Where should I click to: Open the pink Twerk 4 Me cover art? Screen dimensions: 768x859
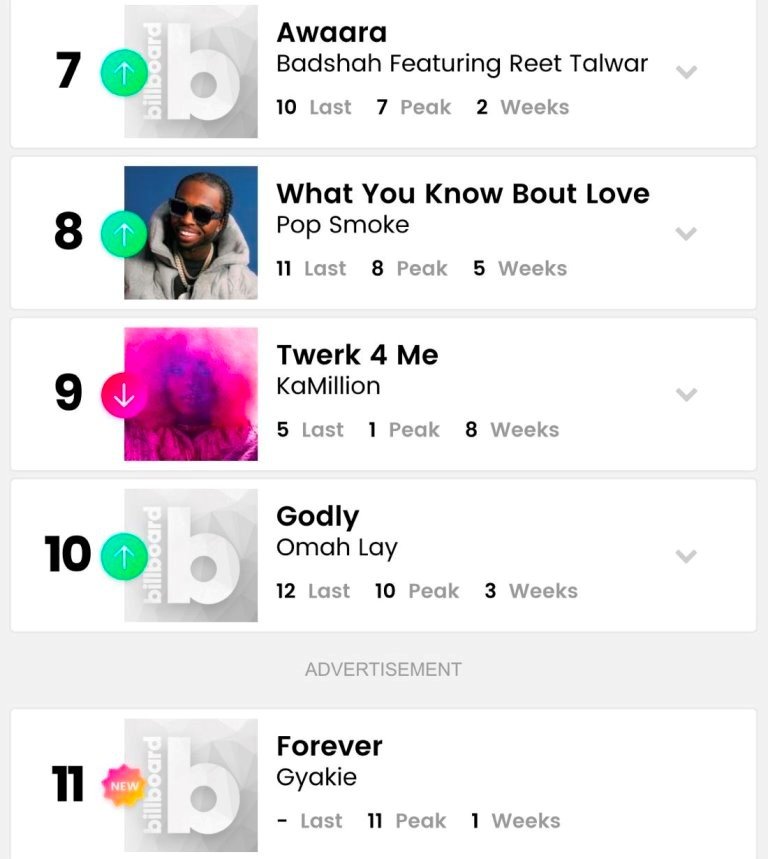tap(191, 394)
